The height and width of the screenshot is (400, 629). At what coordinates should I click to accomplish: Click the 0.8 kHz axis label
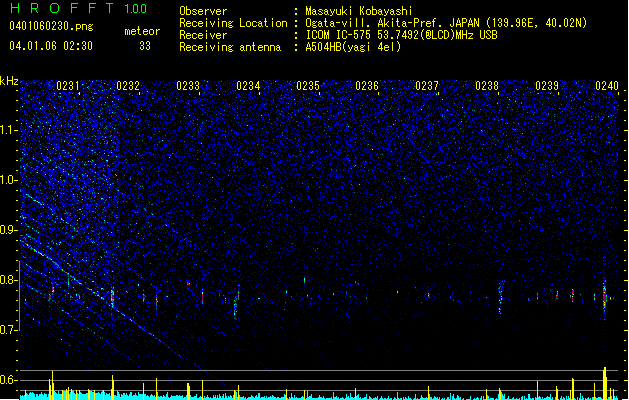(9, 280)
